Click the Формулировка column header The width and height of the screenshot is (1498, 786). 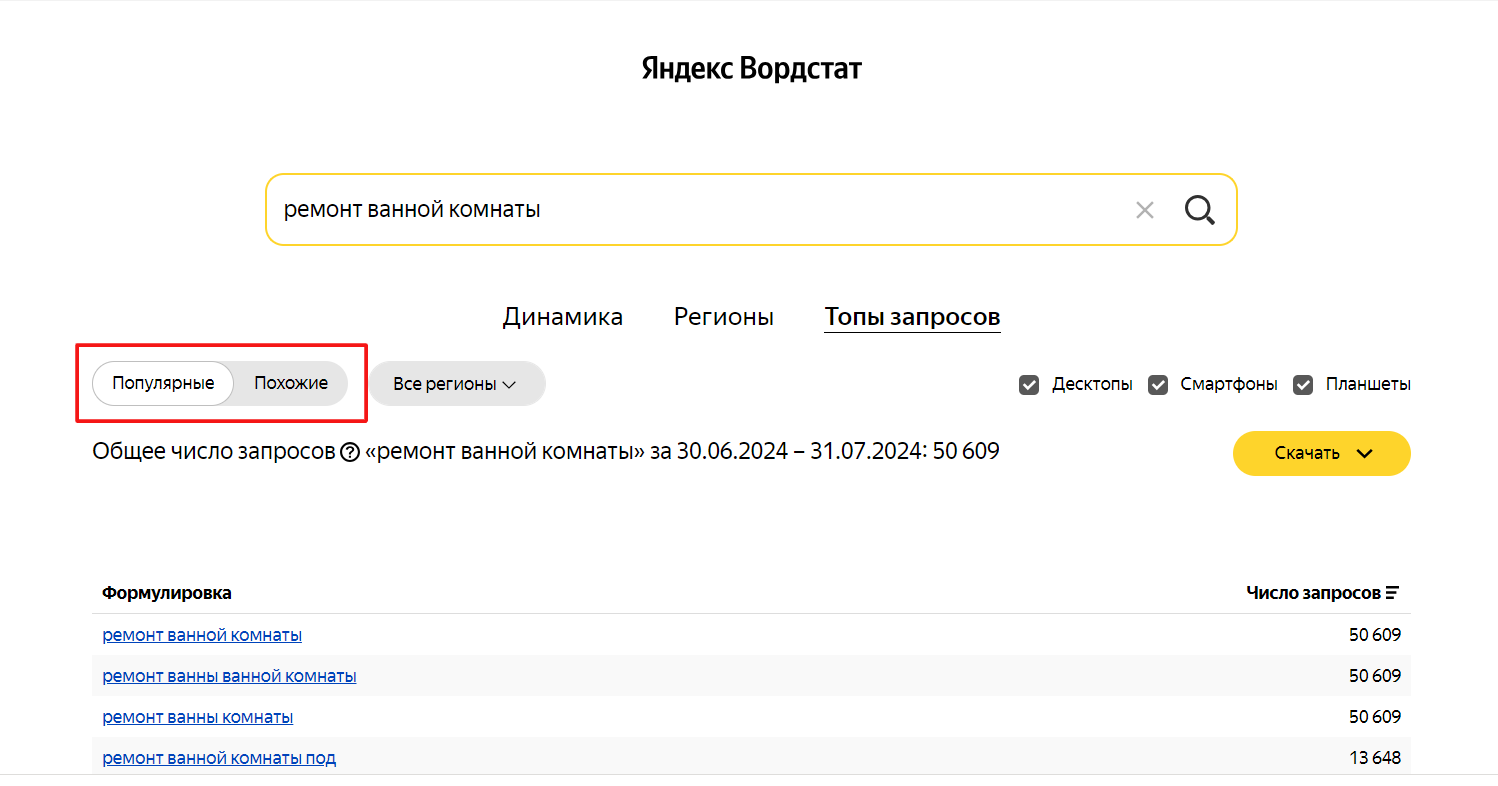point(167,593)
